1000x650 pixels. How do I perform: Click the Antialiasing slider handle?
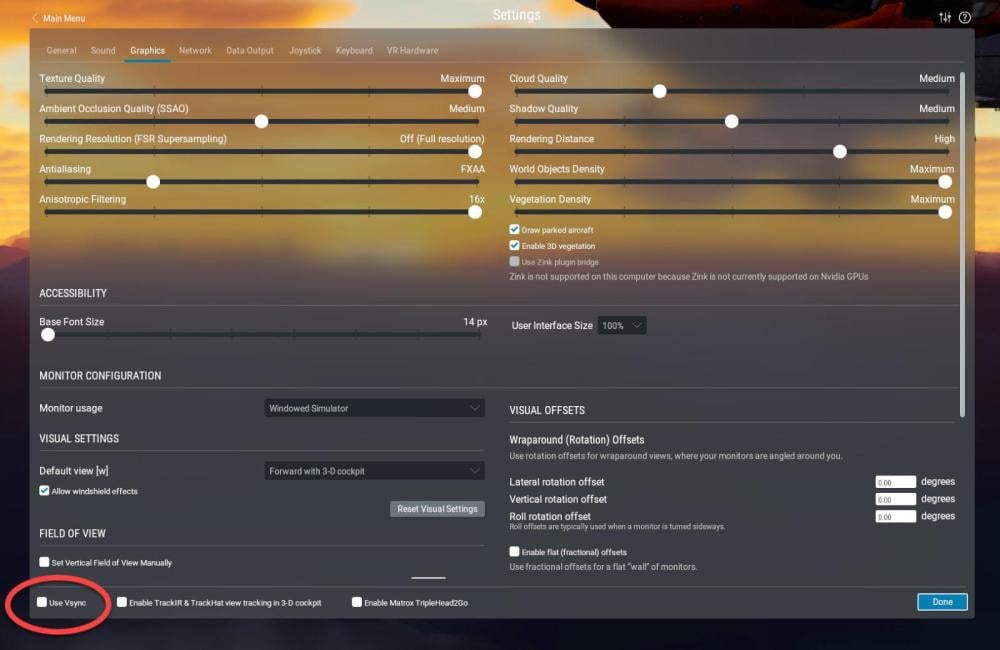tap(153, 182)
